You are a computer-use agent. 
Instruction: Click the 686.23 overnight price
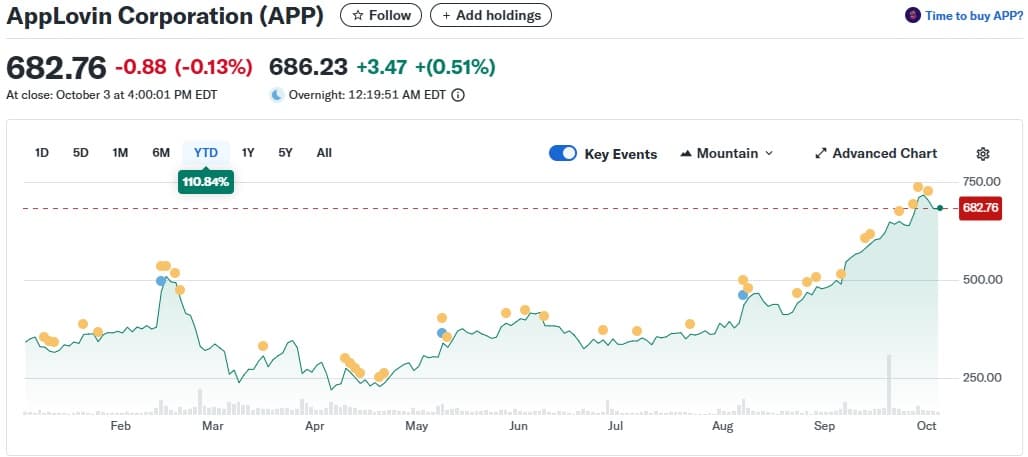[x=309, y=68]
